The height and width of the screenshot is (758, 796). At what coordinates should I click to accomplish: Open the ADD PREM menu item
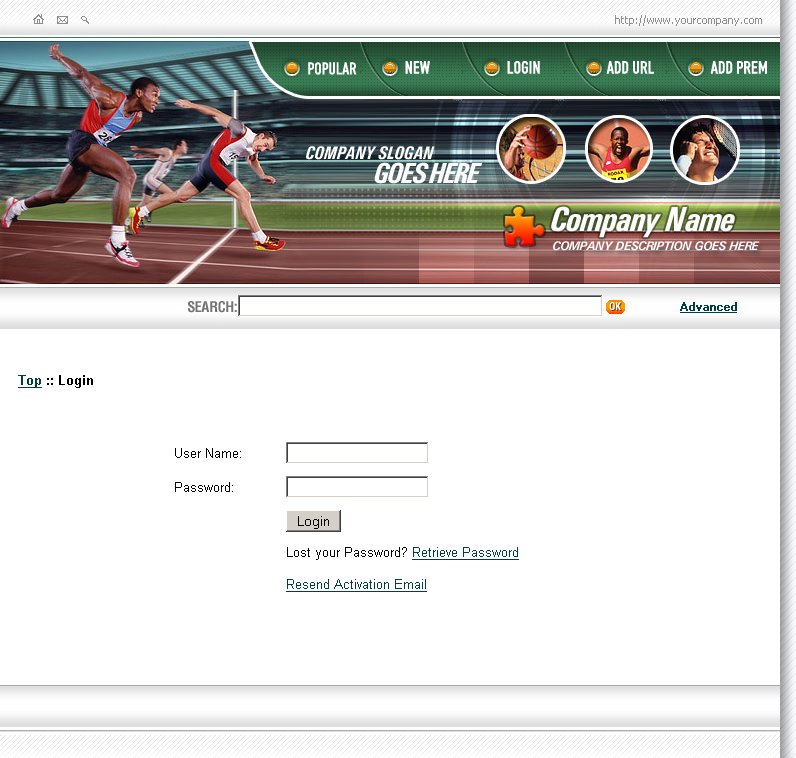727,68
